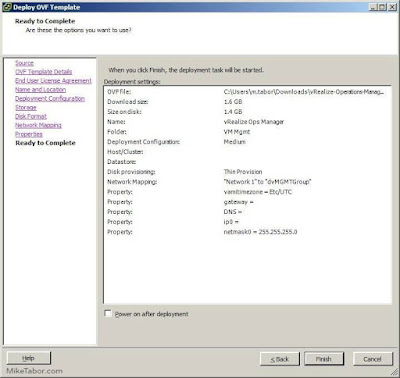Click the Back button

pos(280,359)
